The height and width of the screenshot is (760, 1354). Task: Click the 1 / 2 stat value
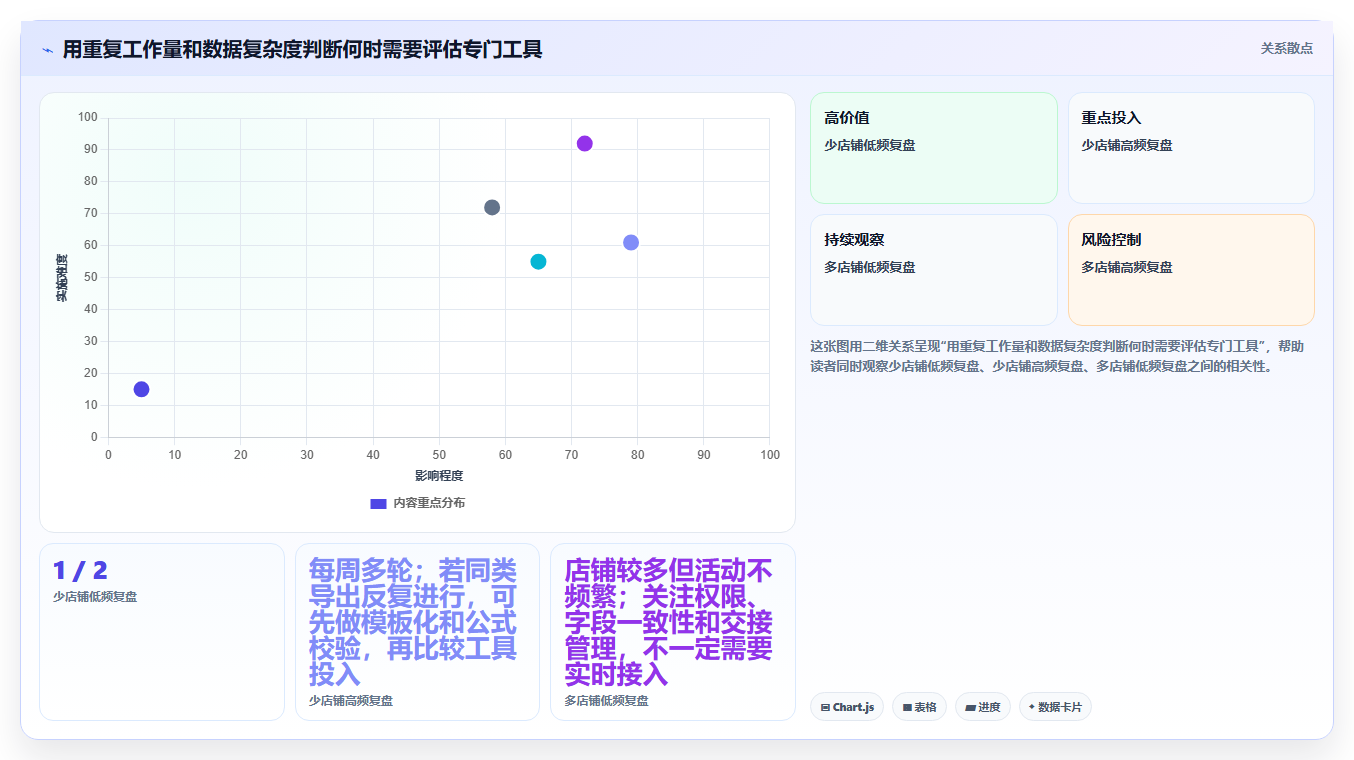[80, 571]
